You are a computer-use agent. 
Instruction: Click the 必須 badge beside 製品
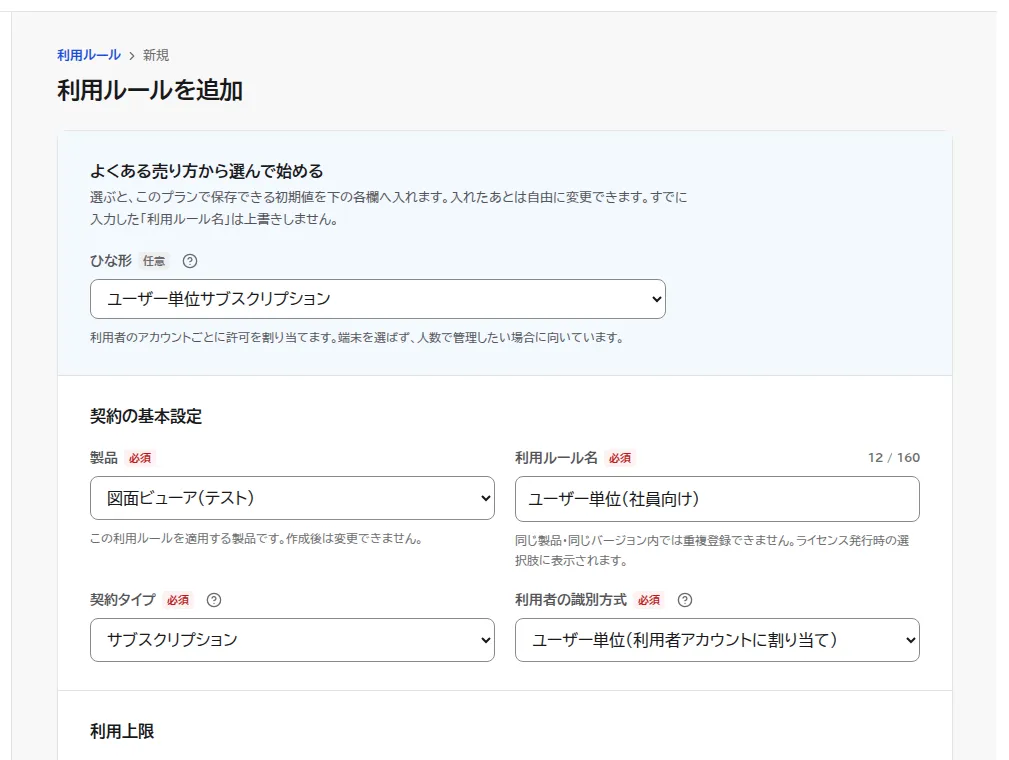point(140,458)
